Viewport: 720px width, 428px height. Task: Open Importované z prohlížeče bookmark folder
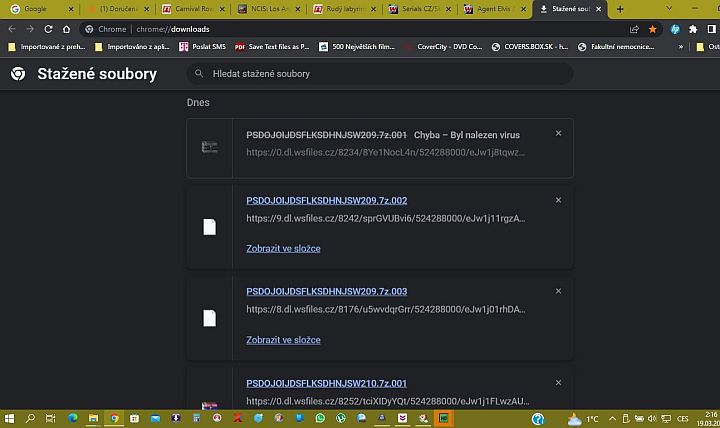pos(47,47)
